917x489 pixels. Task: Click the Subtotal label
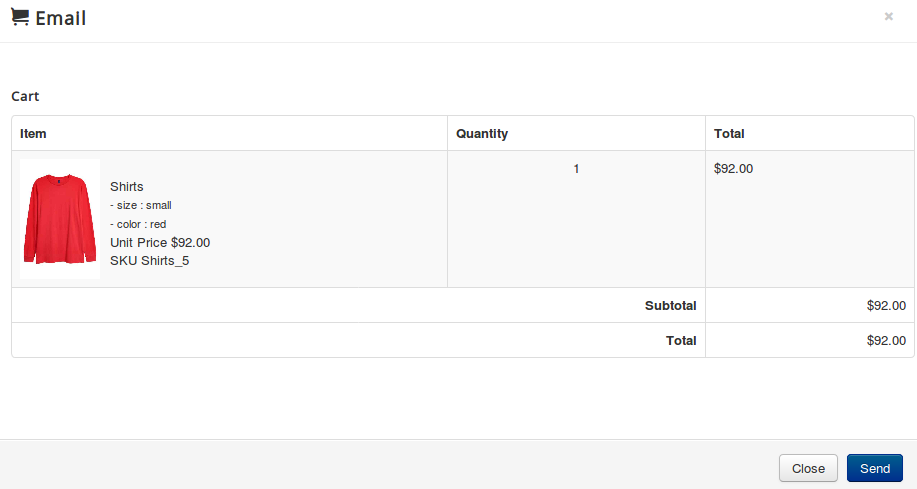click(x=670, y=305)
